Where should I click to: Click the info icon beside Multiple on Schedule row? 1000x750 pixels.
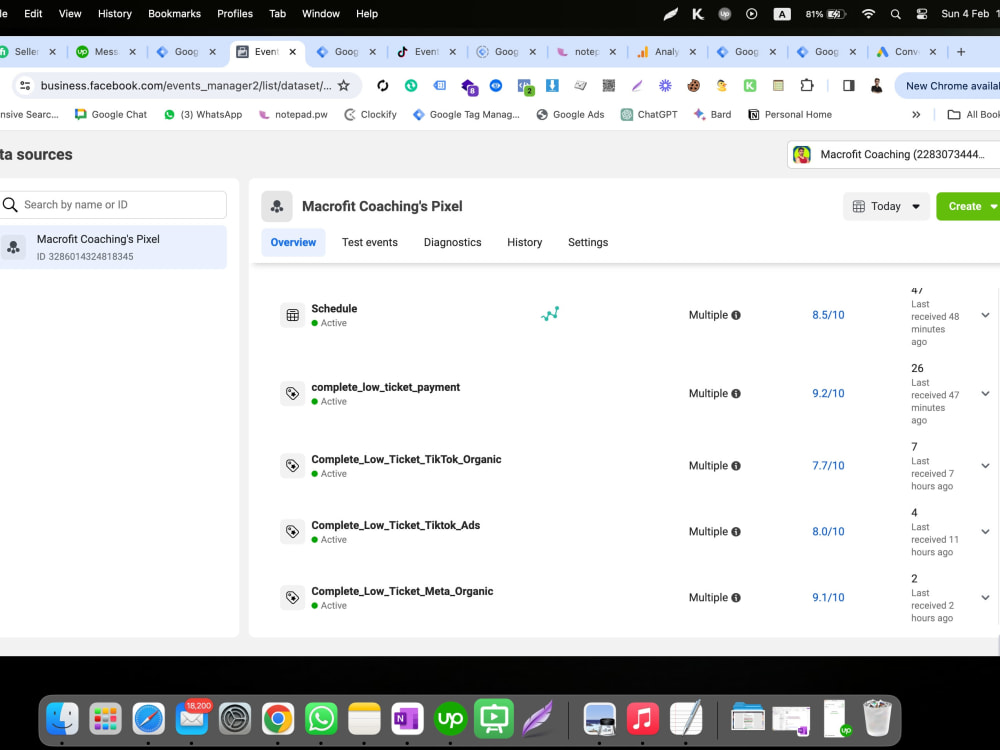[x=737, y=315]
